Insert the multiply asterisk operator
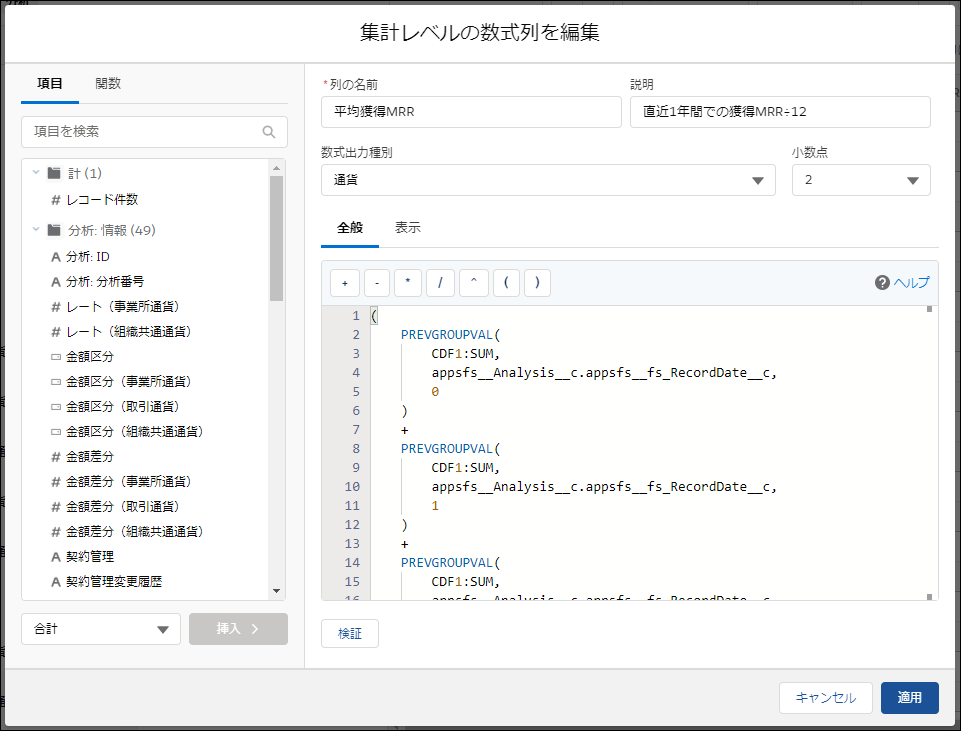This screenshot has width=961, height=731. (408, 283)
